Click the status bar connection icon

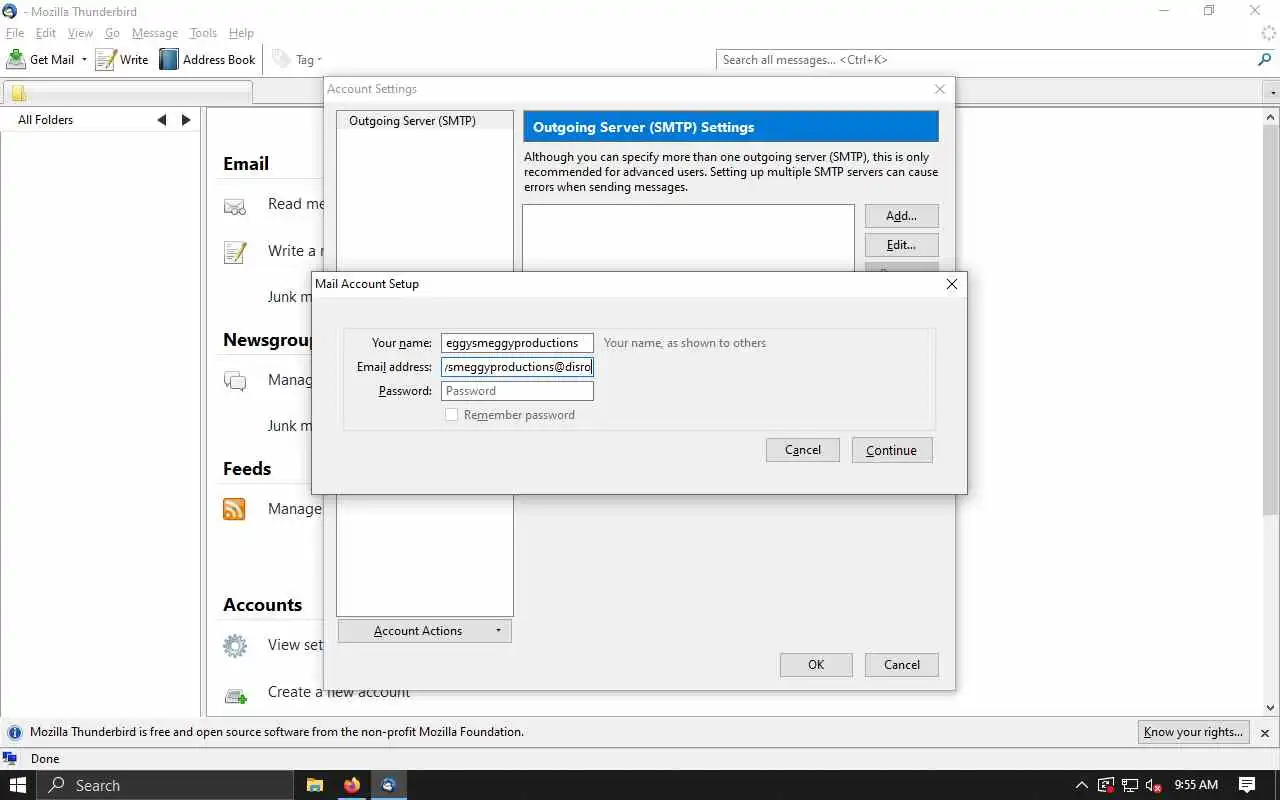click(11, 759)
